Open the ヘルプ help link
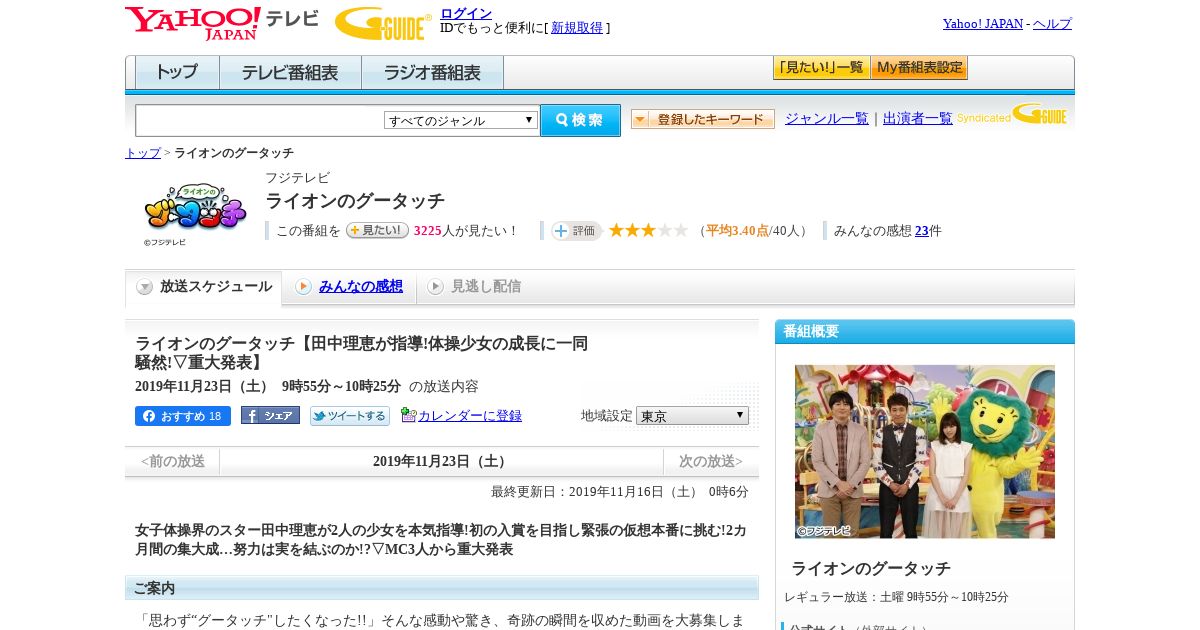 [1052, 23]
